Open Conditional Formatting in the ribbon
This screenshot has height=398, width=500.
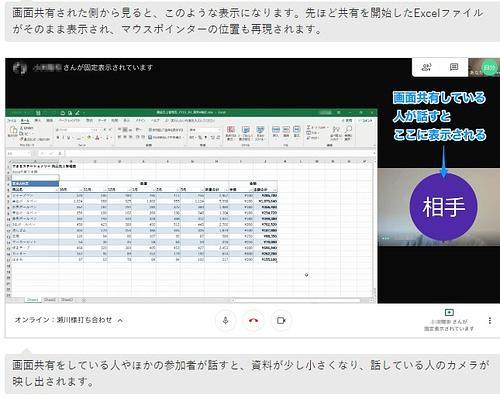(x=231, y=132)
